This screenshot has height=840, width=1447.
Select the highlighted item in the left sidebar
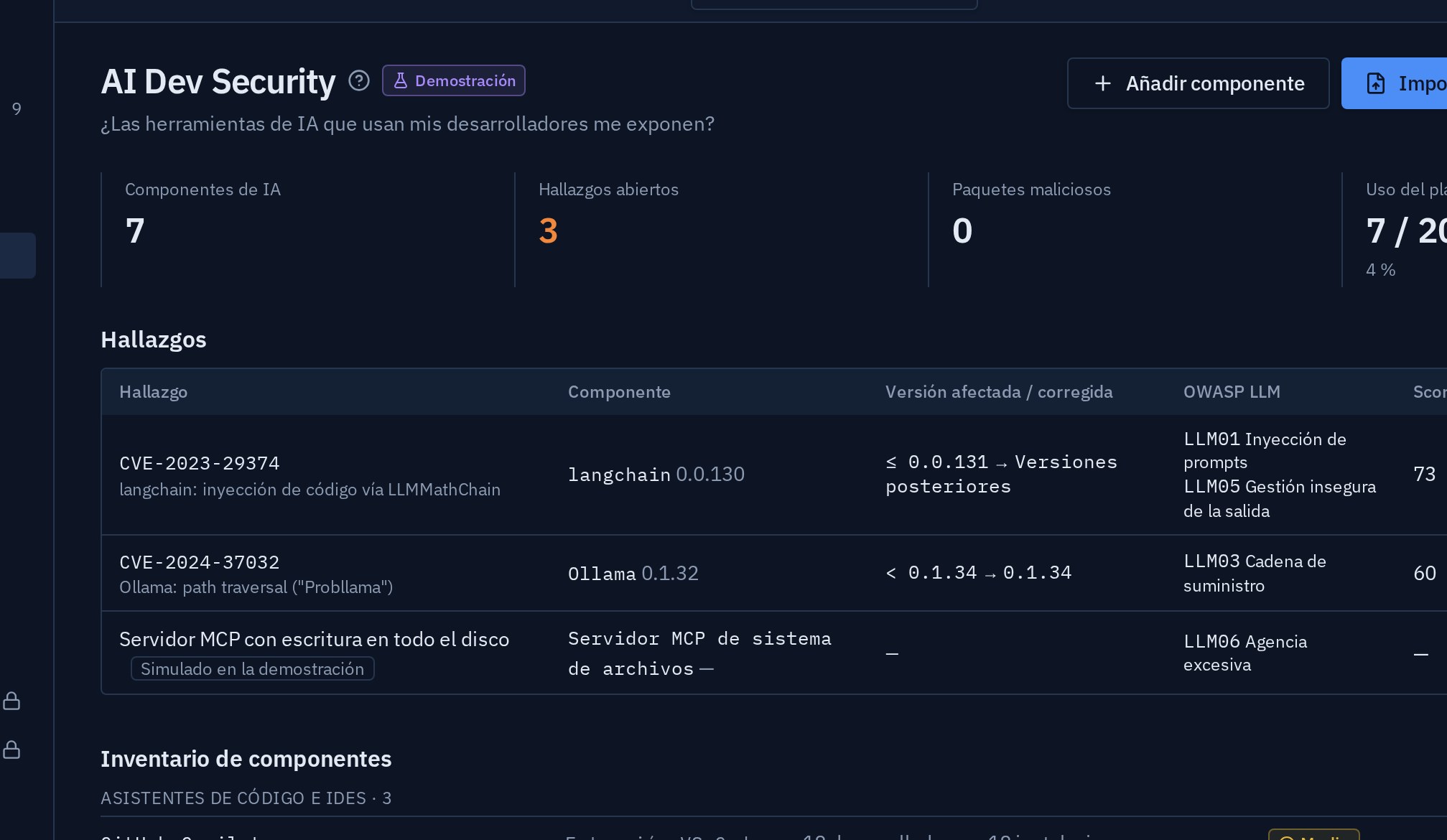[x=17, y=256]
